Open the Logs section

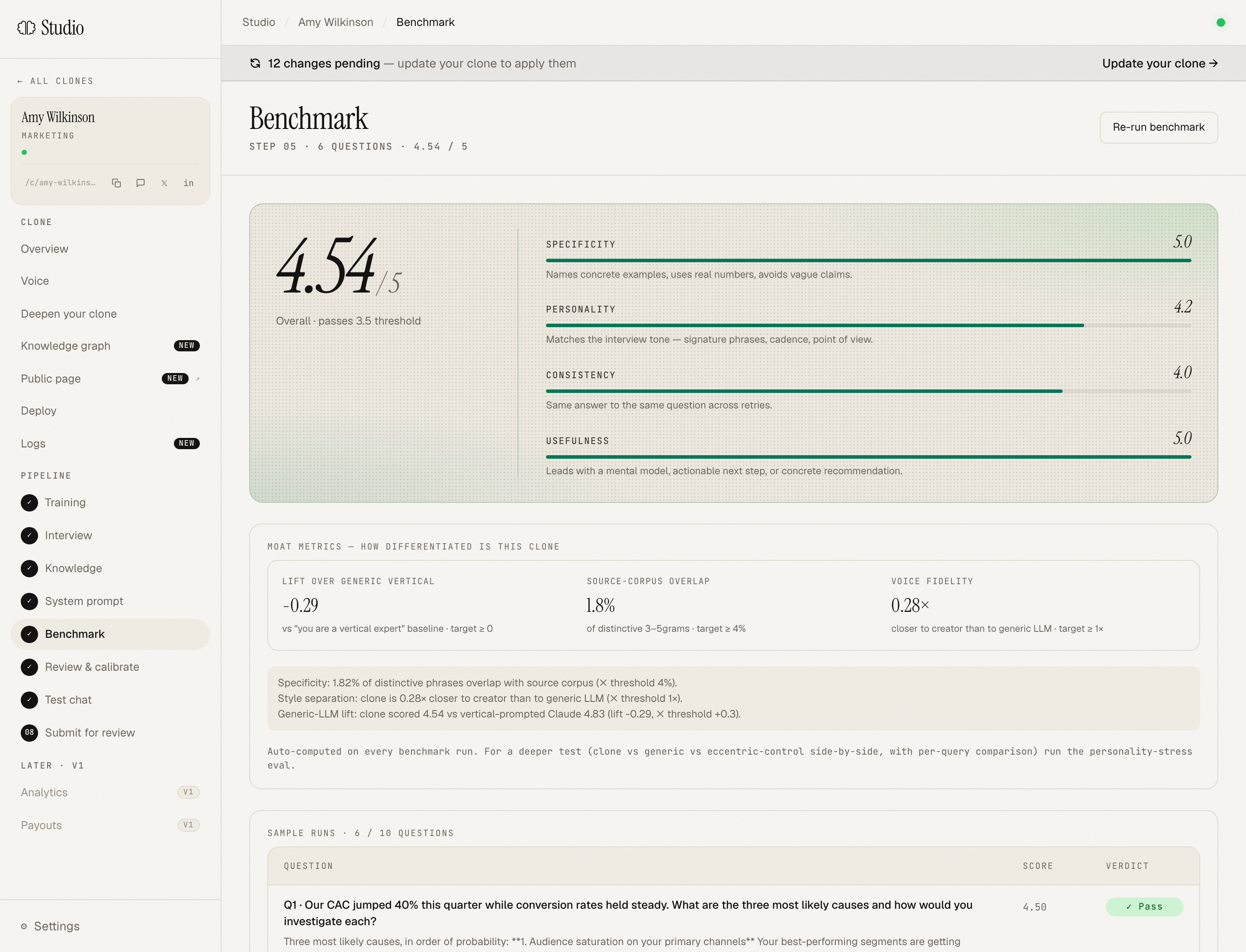(x=110, y=444)
